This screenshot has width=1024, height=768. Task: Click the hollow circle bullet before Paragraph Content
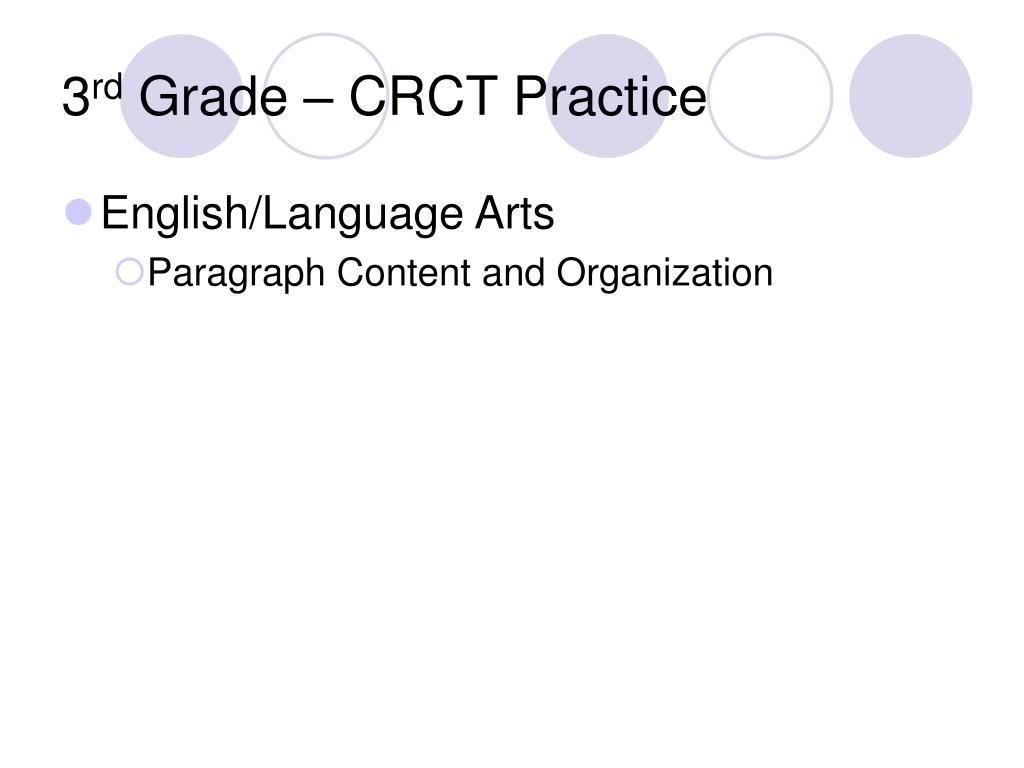tap(129, 272)
